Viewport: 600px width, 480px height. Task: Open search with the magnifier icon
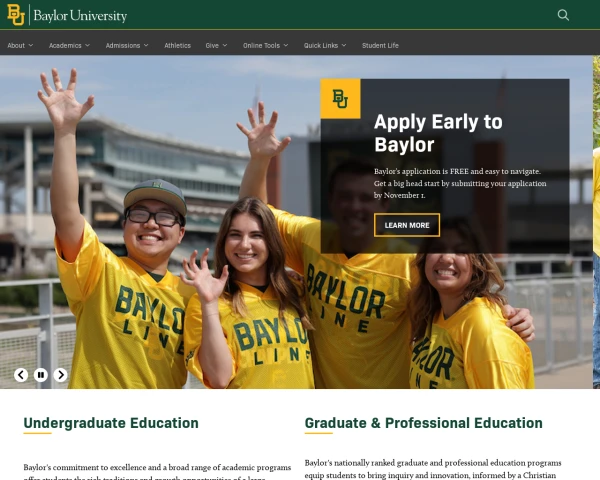pyautogui.click(x=563, y=15)
